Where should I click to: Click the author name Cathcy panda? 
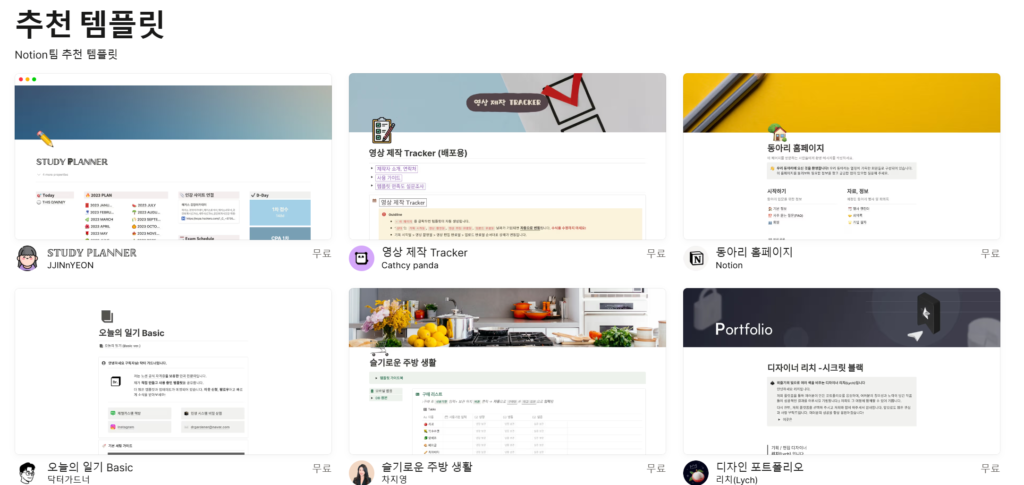[410, 266]
